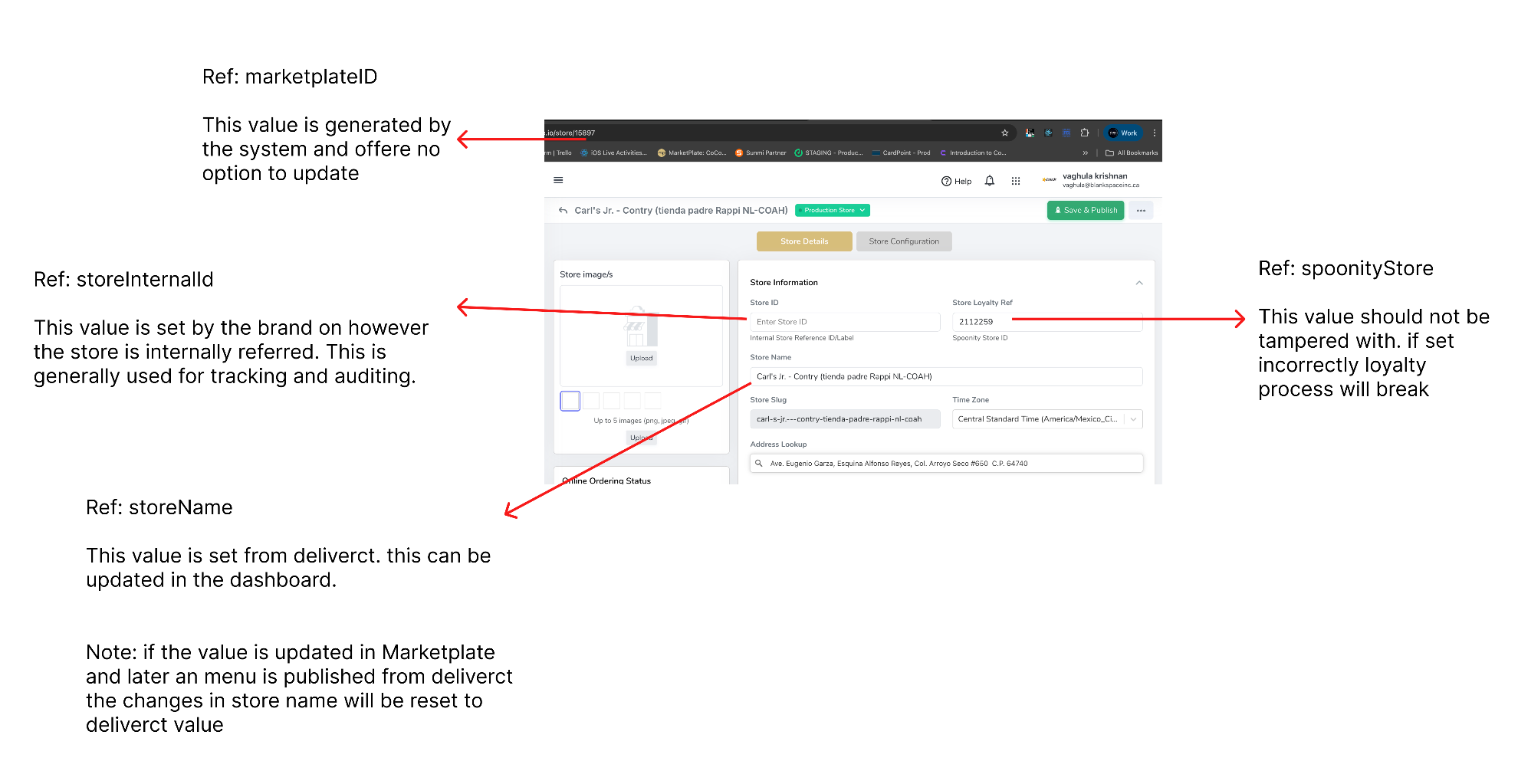The image size is (1518, 784).
Task: Open the Time Zone dropdown
Action: (x=1047, y=419)
